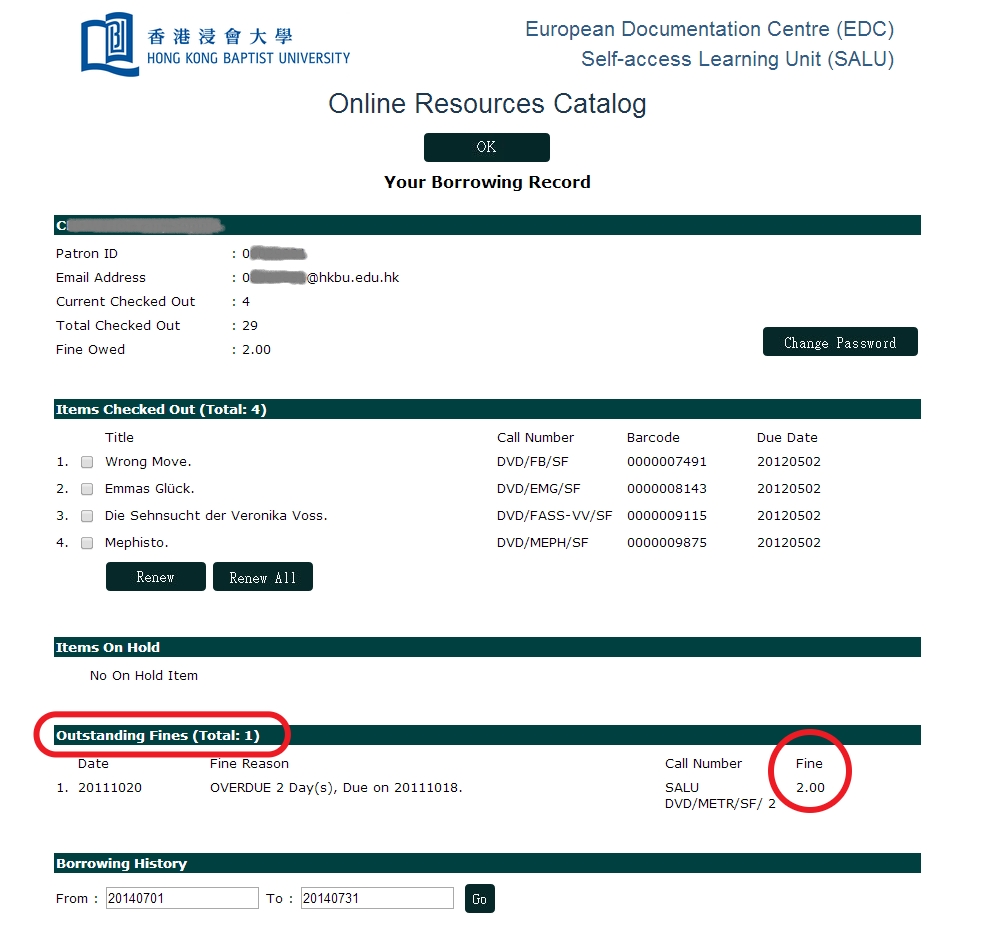Click the European Documentation Centre heading
The image size is (1000, 927).
pyautogui.click(x=709, y=29)
